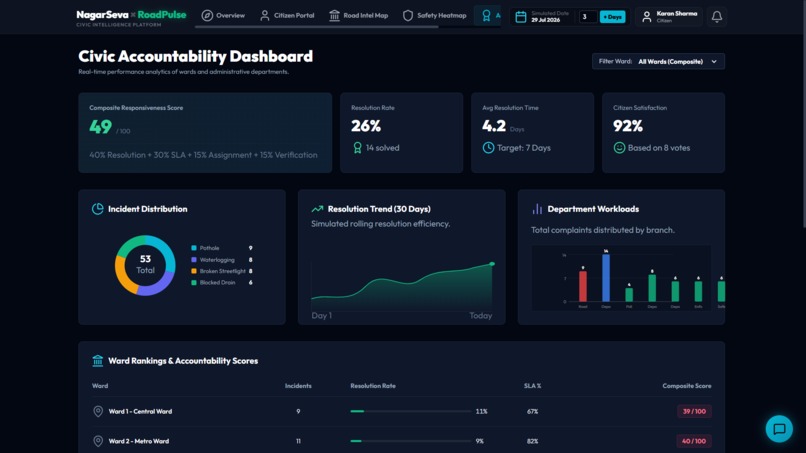Click the location pin for Ward 1 - Central Ward
806x453 pixels.
pos(98,411)
